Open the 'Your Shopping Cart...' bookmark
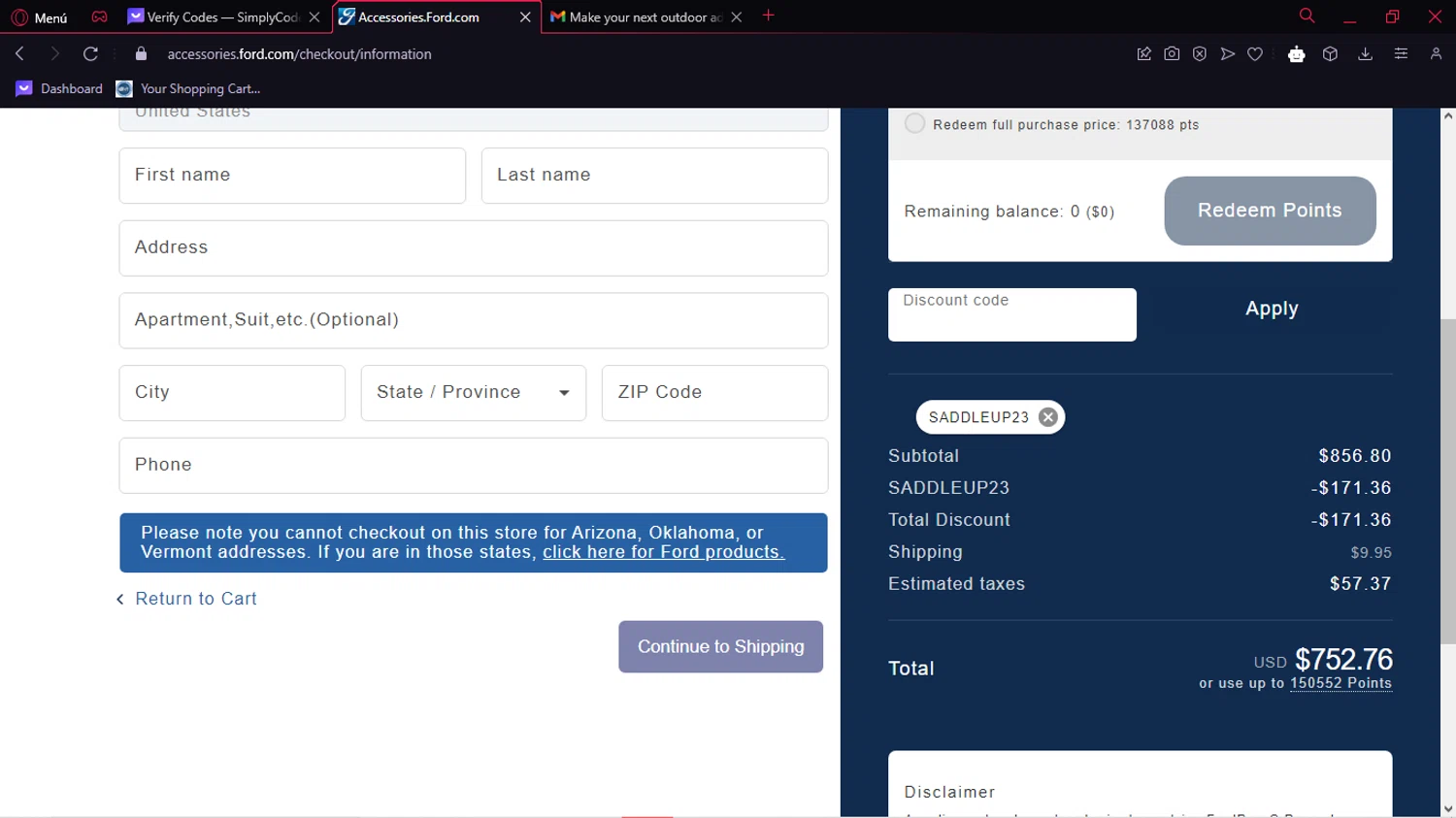The image size is (1456, 818). [188, 88]
